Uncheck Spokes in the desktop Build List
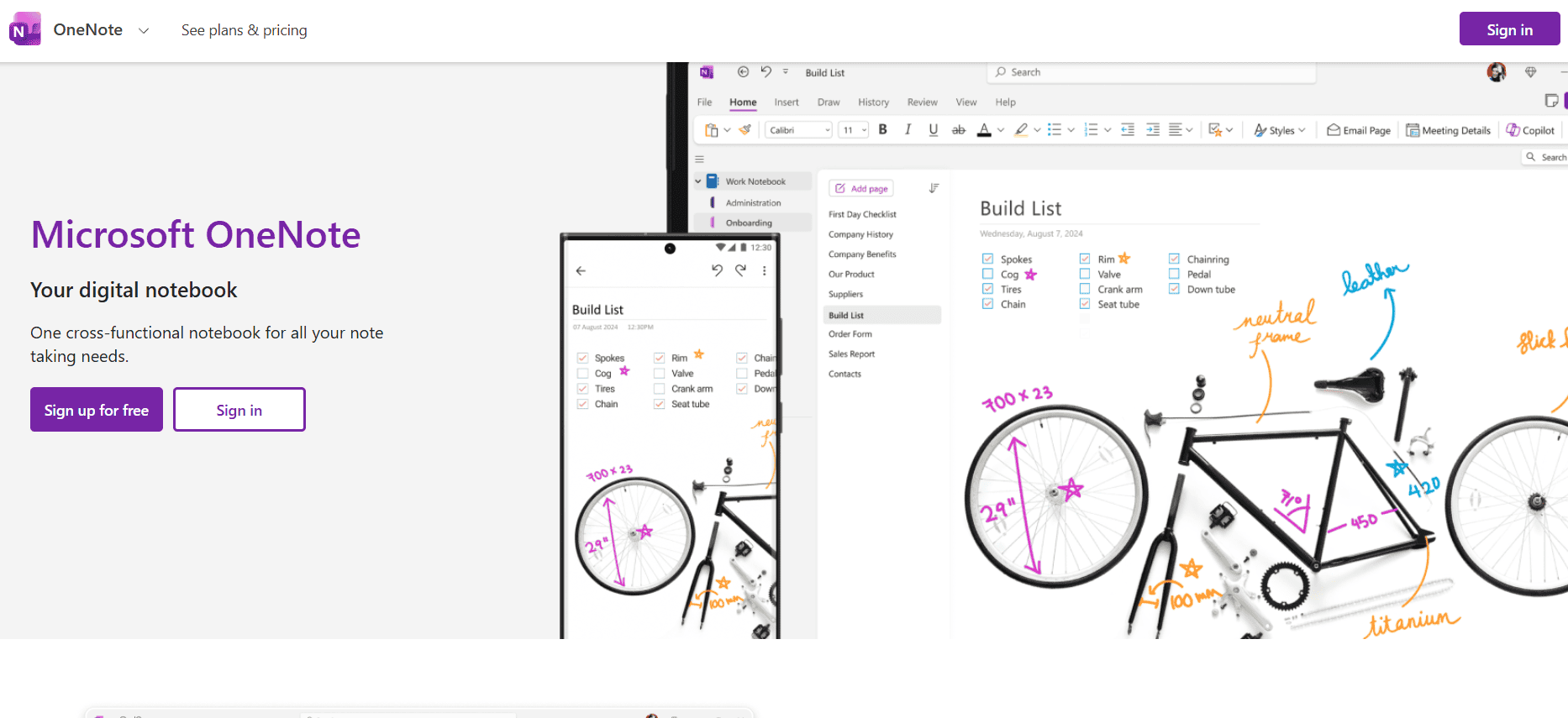Screen dimensions: 1568x718 tap(987, 259)
